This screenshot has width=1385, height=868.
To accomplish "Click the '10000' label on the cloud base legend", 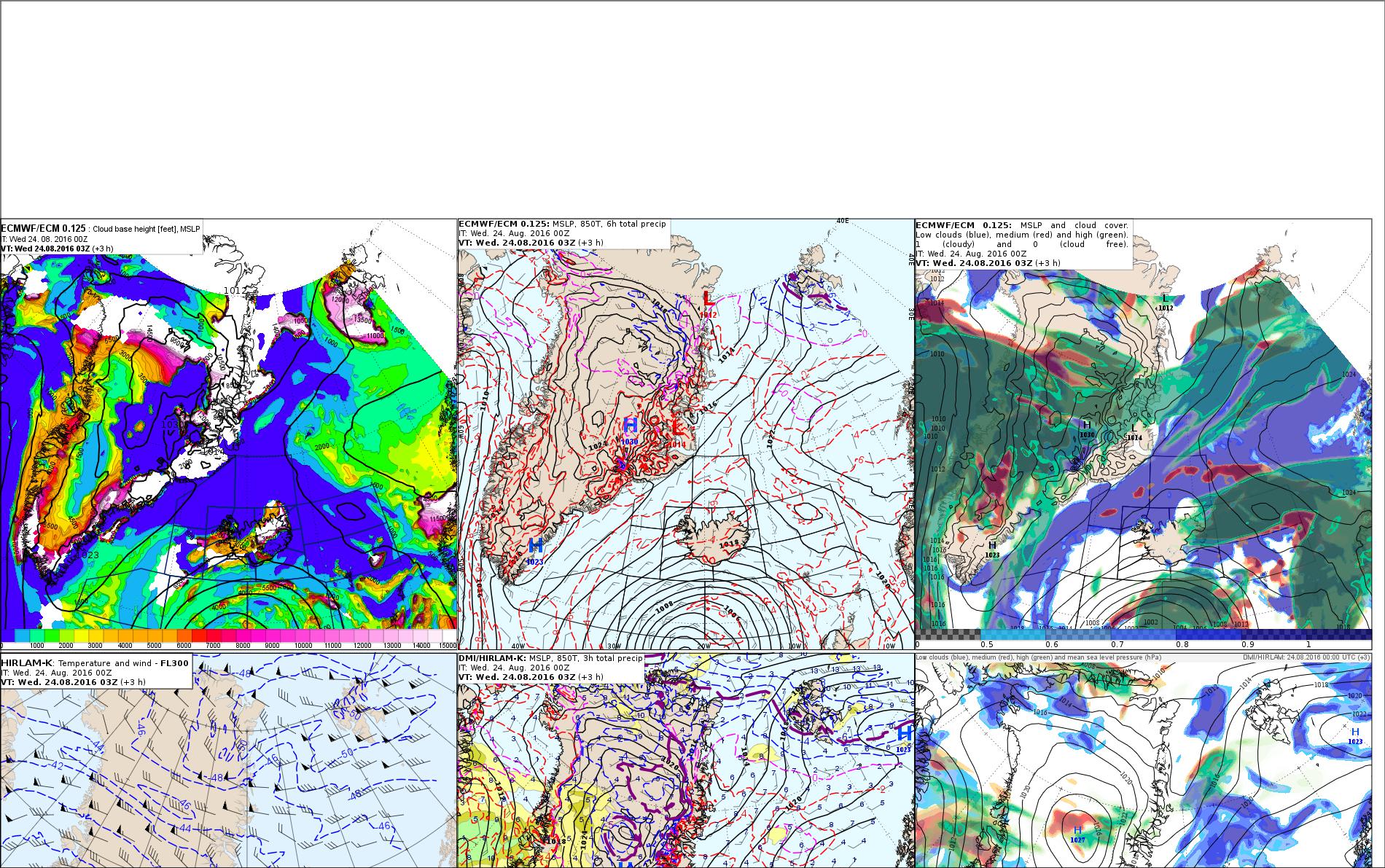I will pos(303,646).
